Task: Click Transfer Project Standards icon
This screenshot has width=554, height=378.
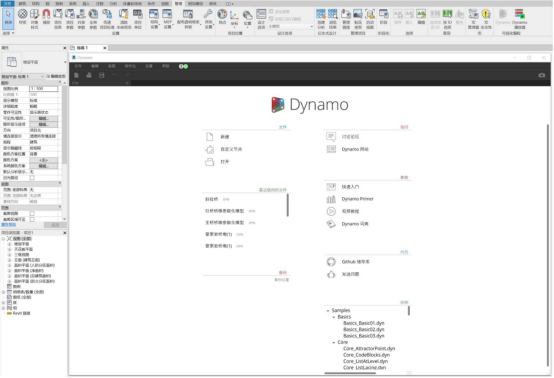Action: 107,18
